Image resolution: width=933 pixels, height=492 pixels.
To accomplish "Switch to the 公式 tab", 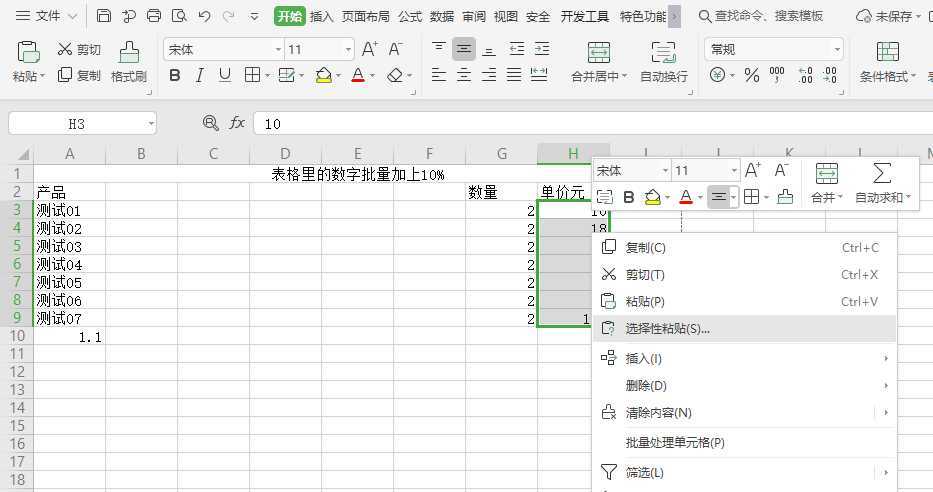I will coord(410,17).
